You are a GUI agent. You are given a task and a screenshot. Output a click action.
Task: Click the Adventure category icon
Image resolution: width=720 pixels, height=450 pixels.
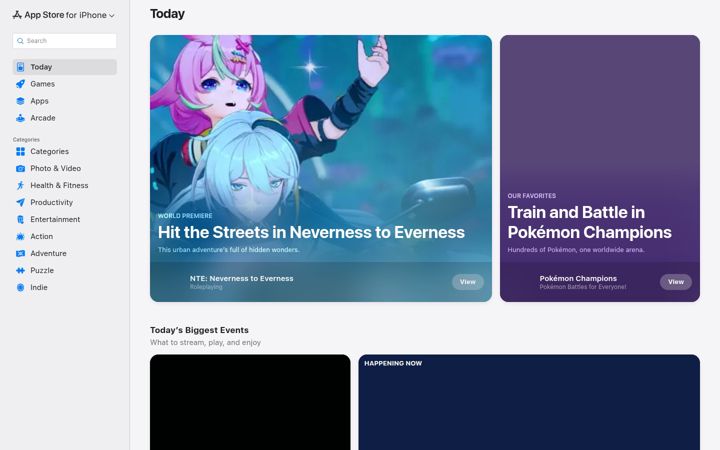click(x=20, y=253)
